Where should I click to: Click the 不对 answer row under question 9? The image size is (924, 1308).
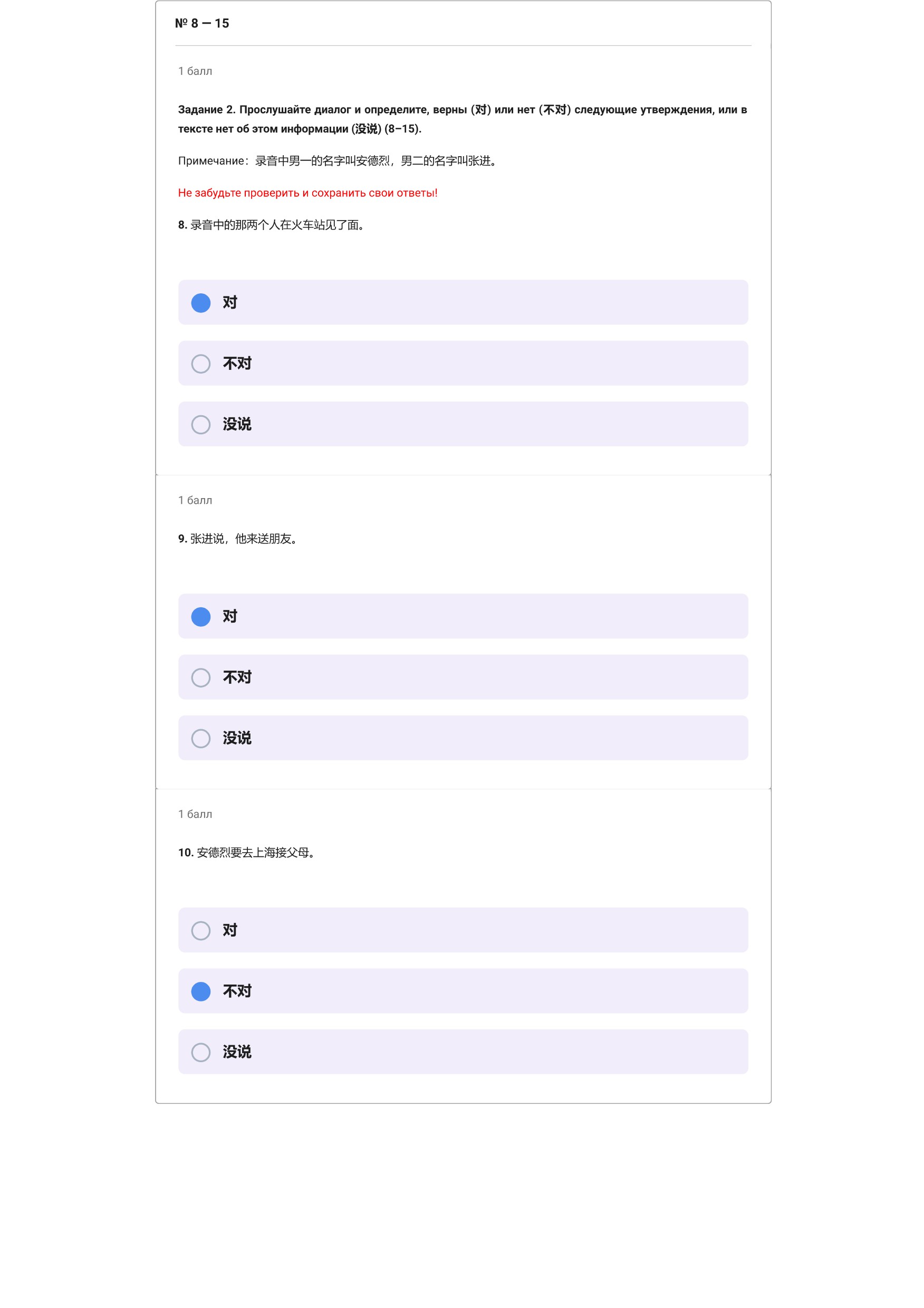(463, 677)
